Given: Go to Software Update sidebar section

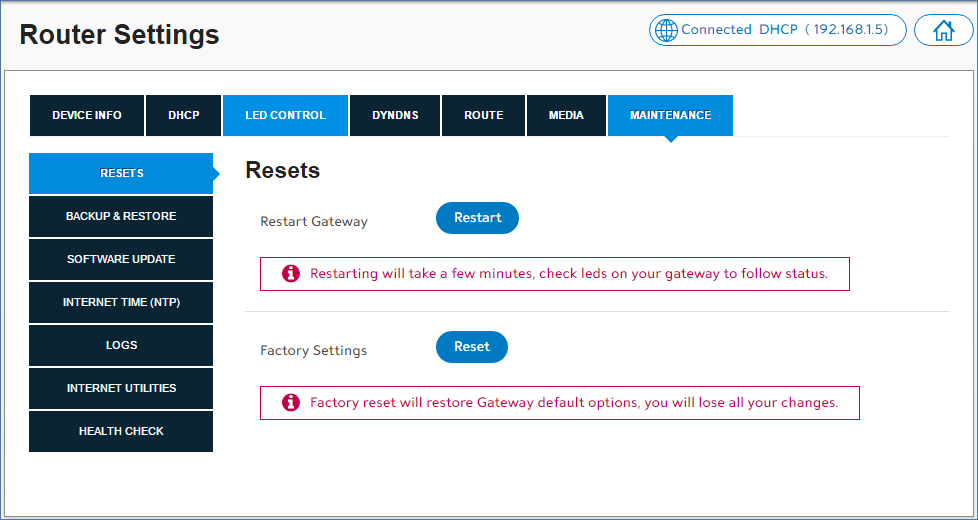Looking at the screenshot, I should (121, 259).
